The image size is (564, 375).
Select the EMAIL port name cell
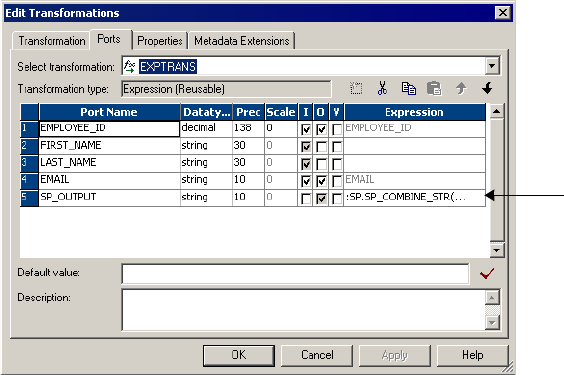click(109, 180)
